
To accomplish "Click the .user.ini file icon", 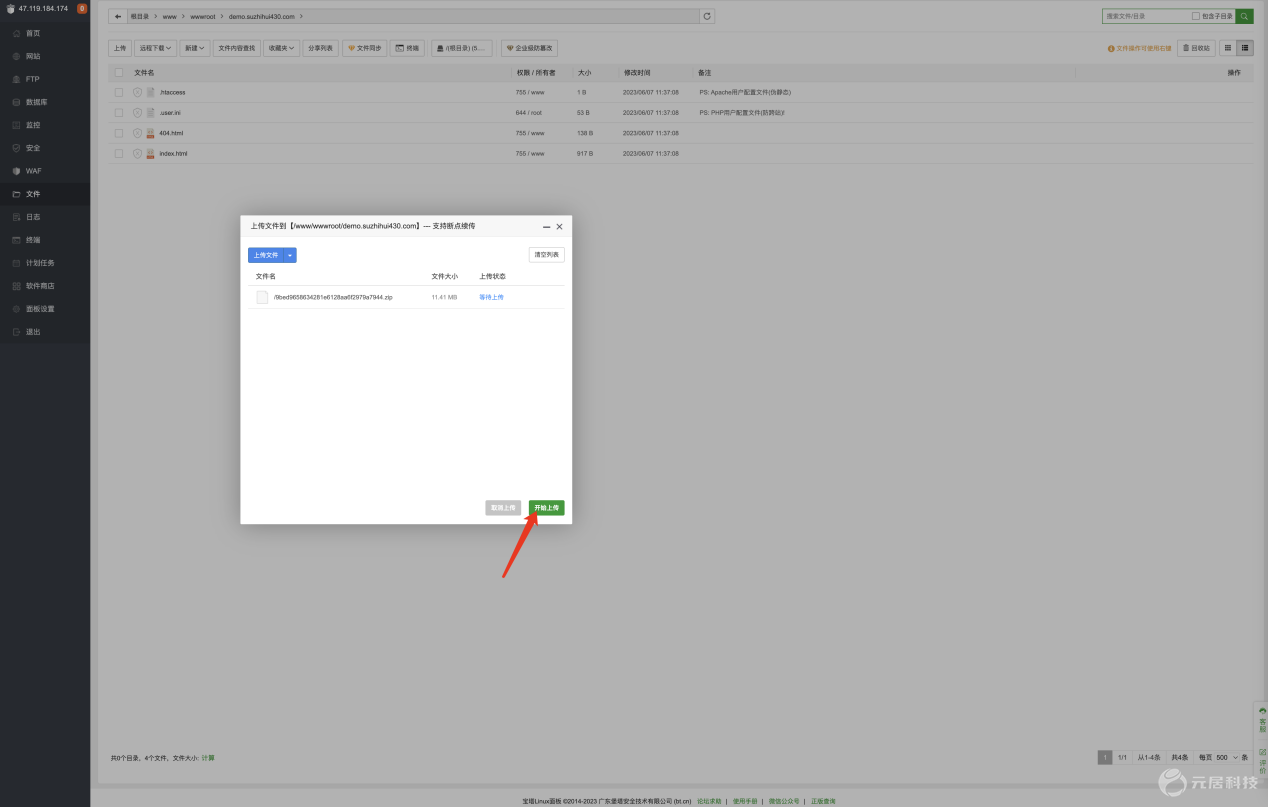I will click(x=151, y=113).
